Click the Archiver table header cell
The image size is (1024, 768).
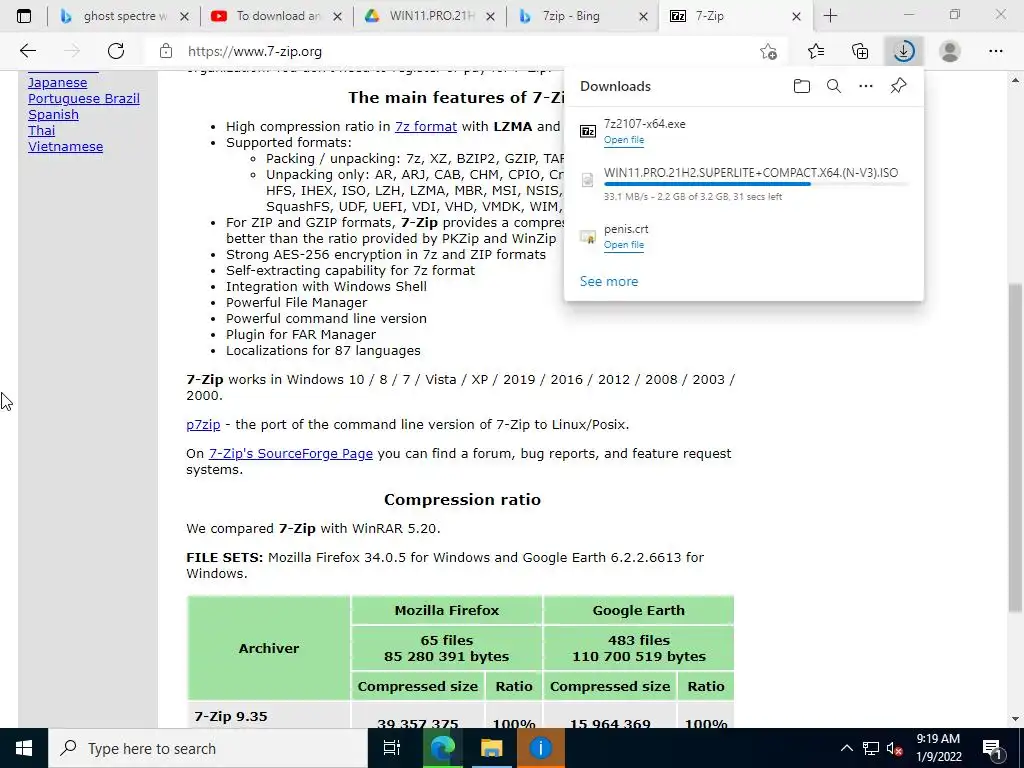tap(268, 648)
